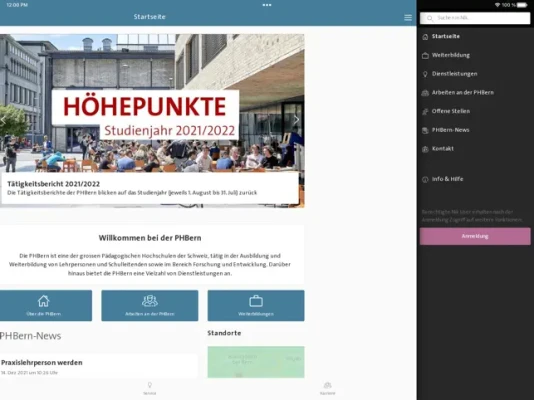Show previous carousel slide with left arrow

coord(3,120)
